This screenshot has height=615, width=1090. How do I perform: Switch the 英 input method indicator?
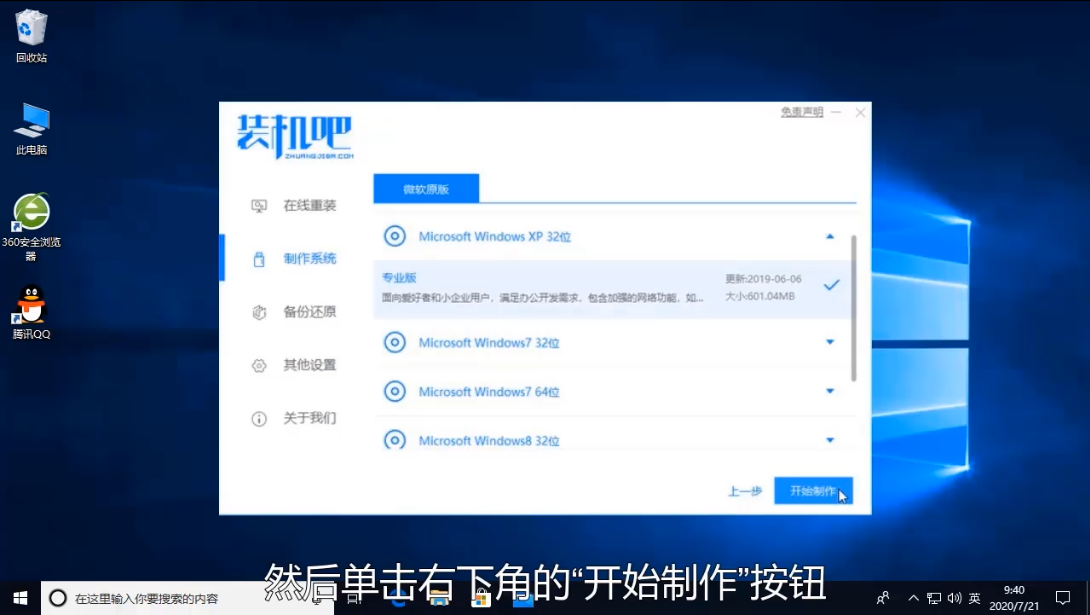[975, 598]
